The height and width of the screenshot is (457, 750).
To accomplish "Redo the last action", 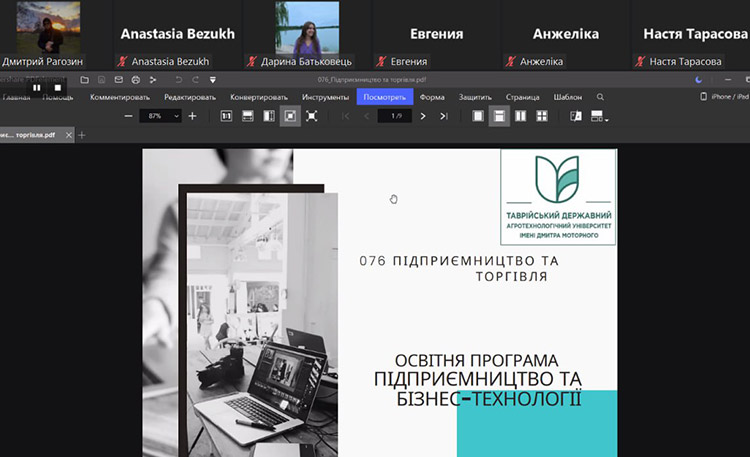I will pos(196,80).
